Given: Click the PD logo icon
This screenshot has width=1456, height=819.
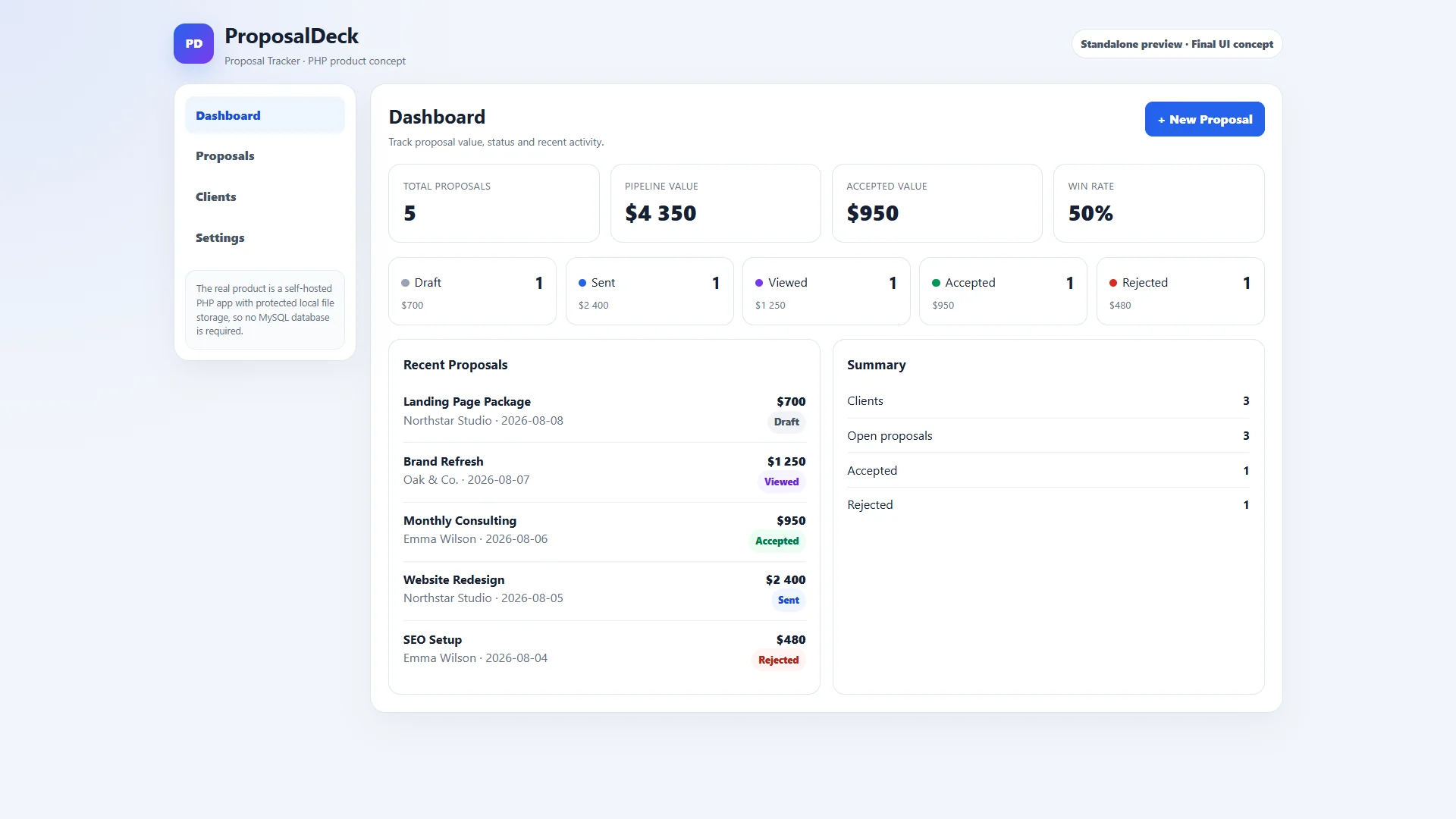Looking at the screenshot, I should 193,44.
